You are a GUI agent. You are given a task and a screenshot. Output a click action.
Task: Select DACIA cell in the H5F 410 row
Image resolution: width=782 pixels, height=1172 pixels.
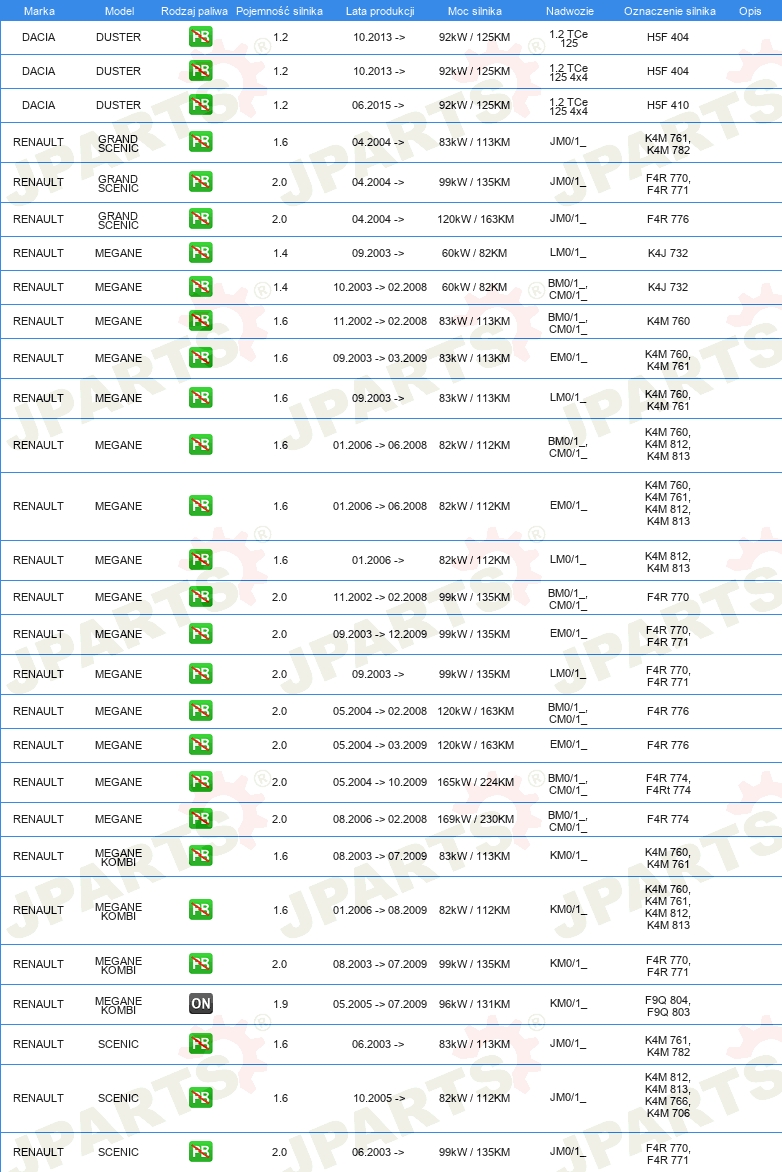38,105
